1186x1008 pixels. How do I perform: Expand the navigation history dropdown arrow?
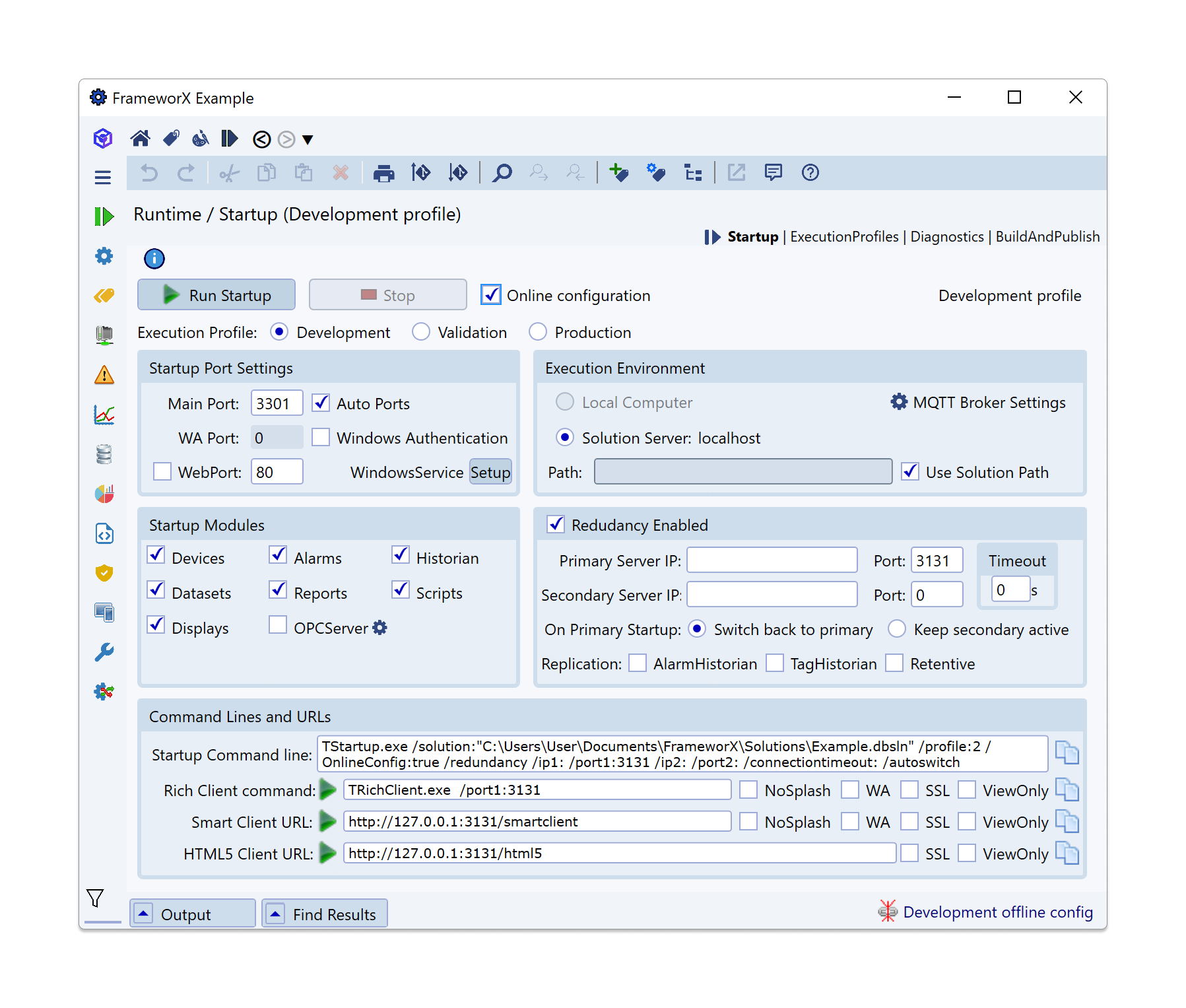(x=308, y=139)
